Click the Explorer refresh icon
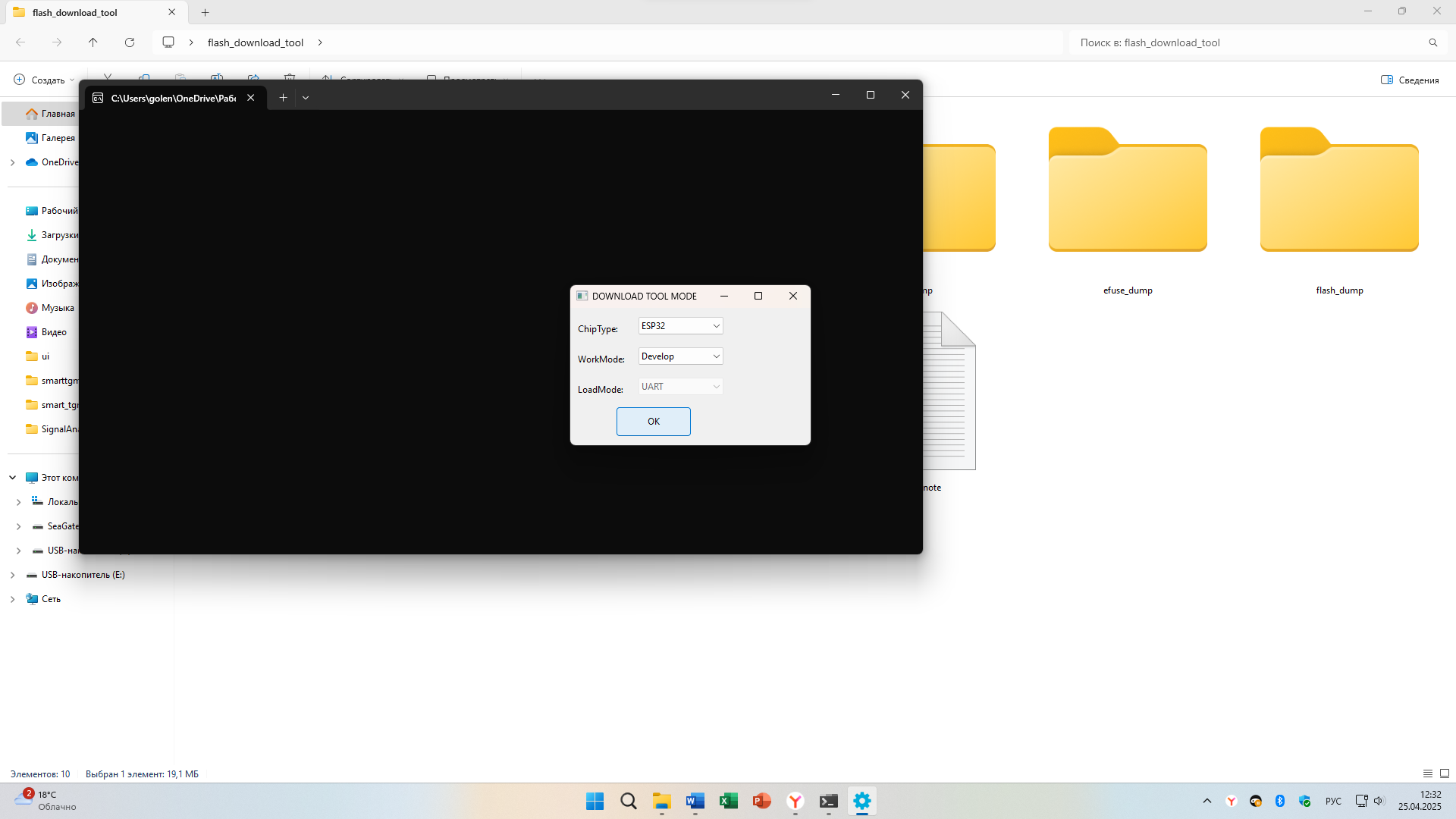The width and height of the screenshot is (1456, 819). coord(130,42)
